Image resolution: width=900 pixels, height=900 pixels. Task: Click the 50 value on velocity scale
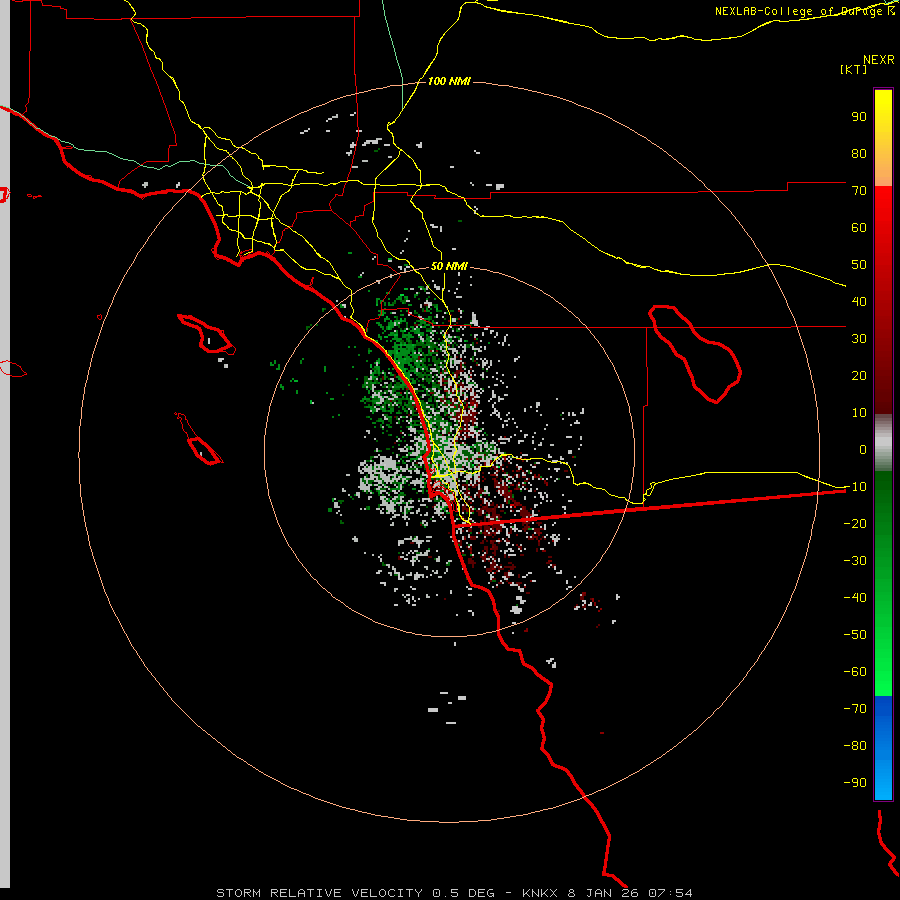point(859,265)
